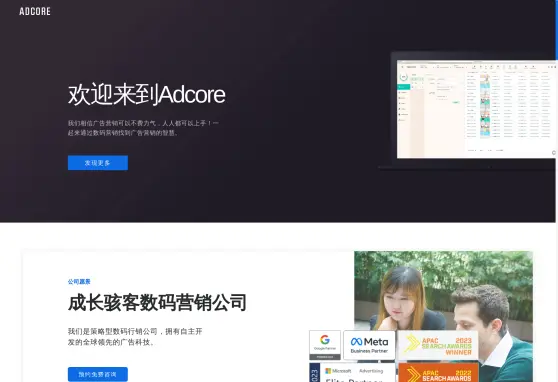Click the 公司愿景 label
558x382 pixels.
79,282
